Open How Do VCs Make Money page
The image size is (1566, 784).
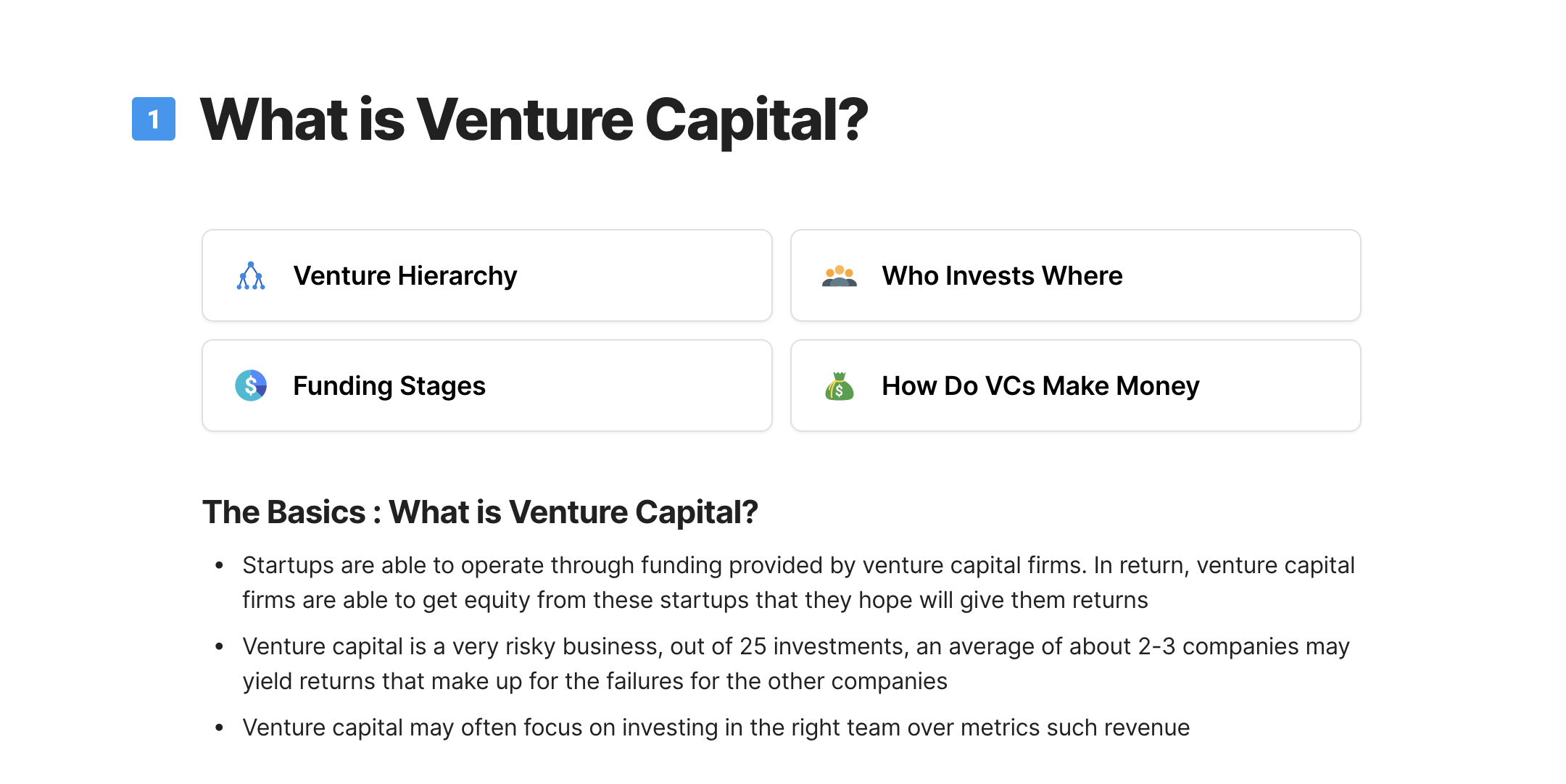coord(1076,385)
